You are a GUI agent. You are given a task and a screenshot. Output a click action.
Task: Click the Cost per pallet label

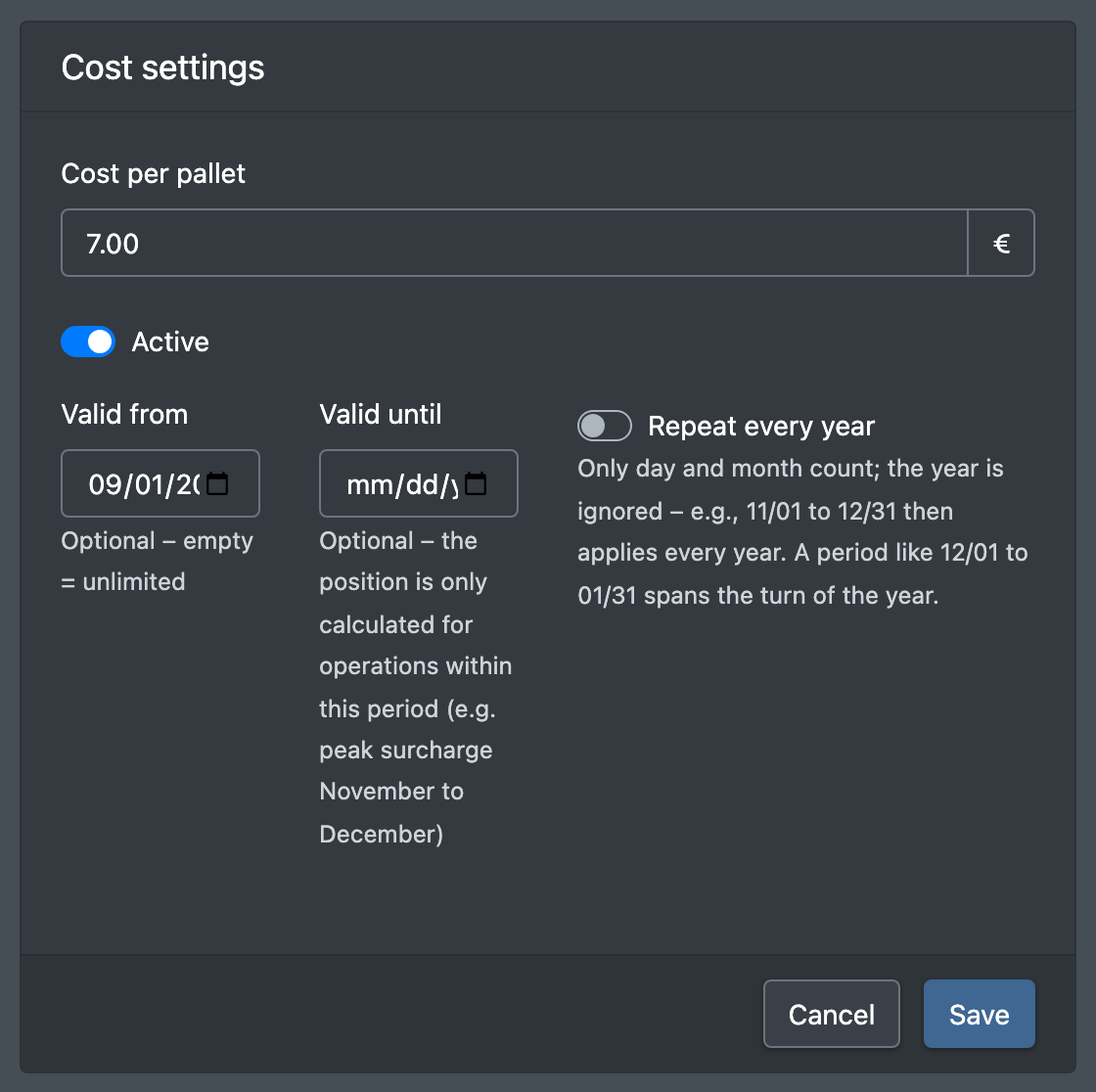pos(153,173)
